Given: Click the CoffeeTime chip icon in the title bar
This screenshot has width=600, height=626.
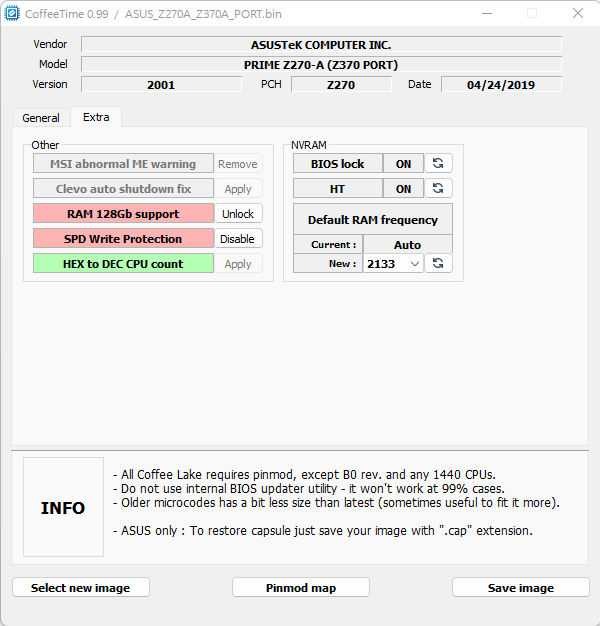Looking at the screenshot, I should coord(12,14).
